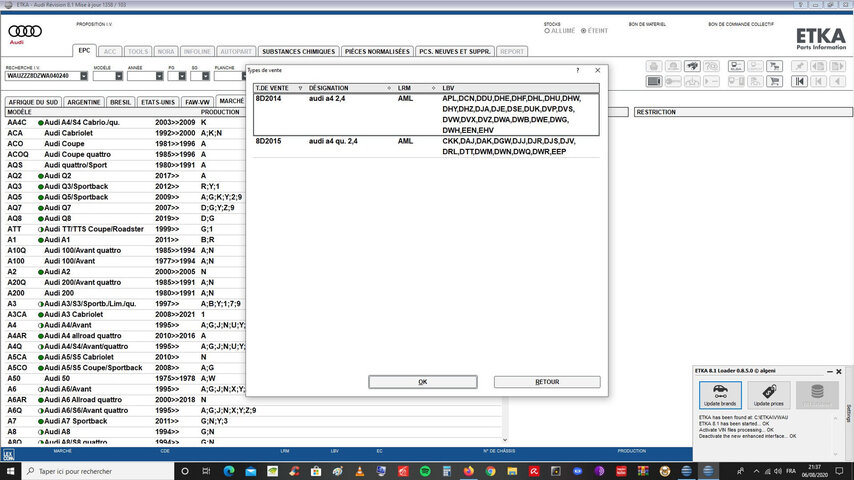Click the OK button in dialog
The width and height of the screenshot is (854, 480).
[423, 382]
